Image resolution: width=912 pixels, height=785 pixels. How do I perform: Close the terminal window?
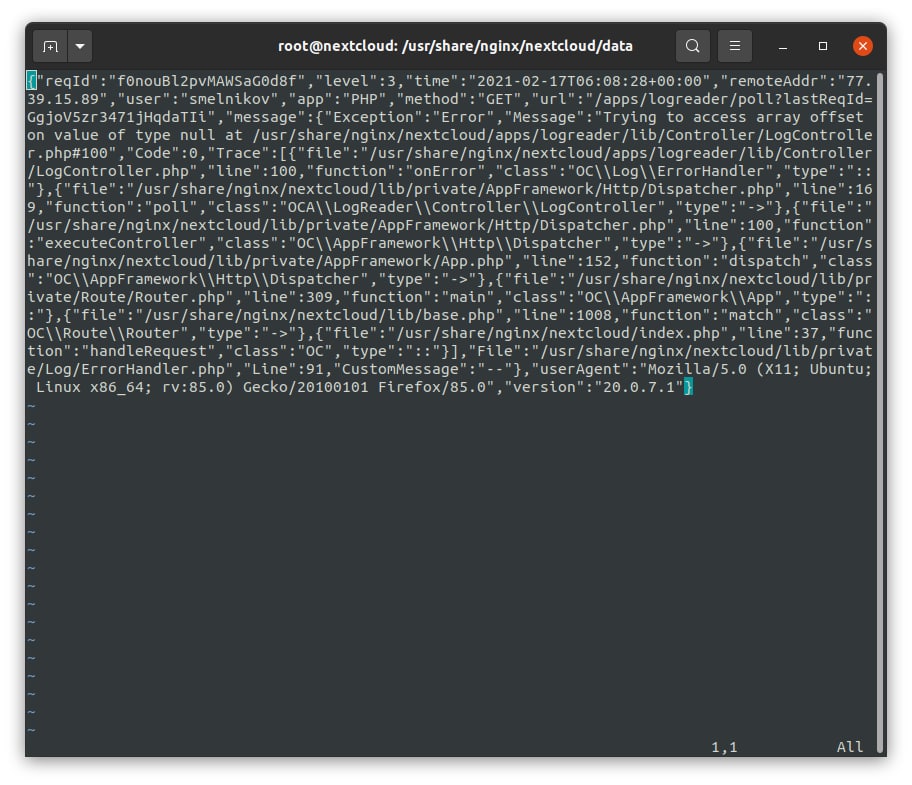point(863,46)
